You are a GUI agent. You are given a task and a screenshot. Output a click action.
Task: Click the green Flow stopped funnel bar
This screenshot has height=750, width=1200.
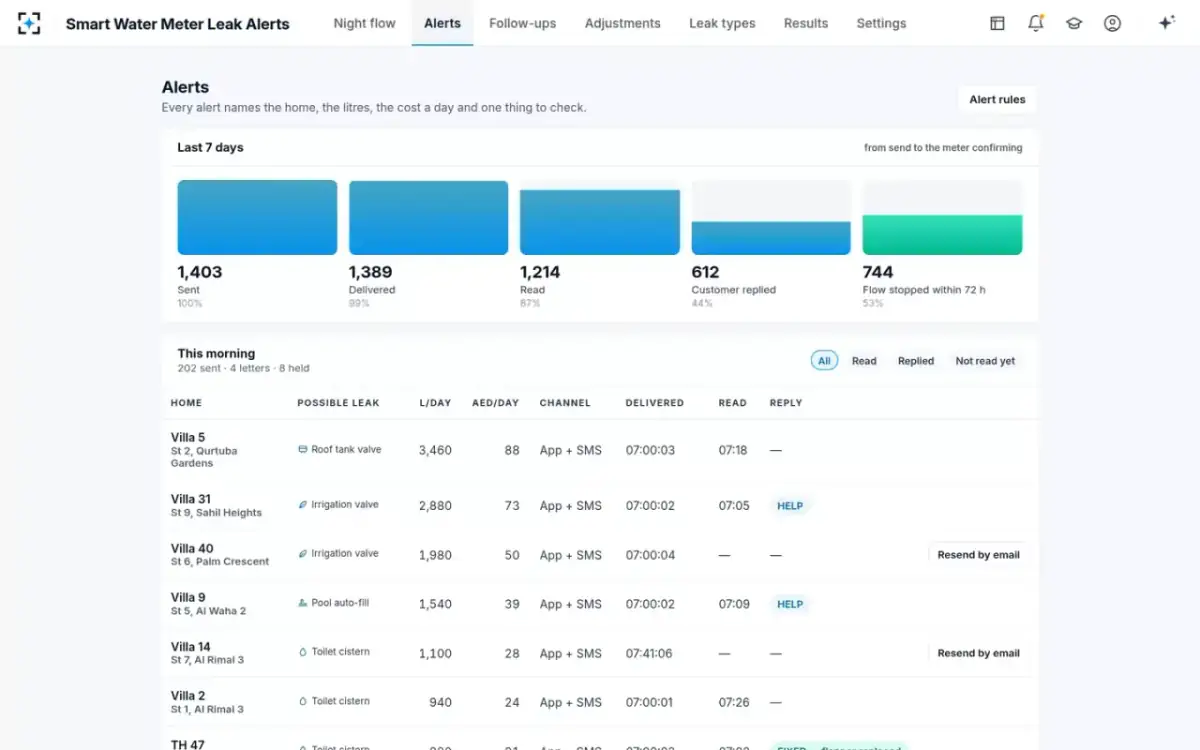(x=942, y=235)
